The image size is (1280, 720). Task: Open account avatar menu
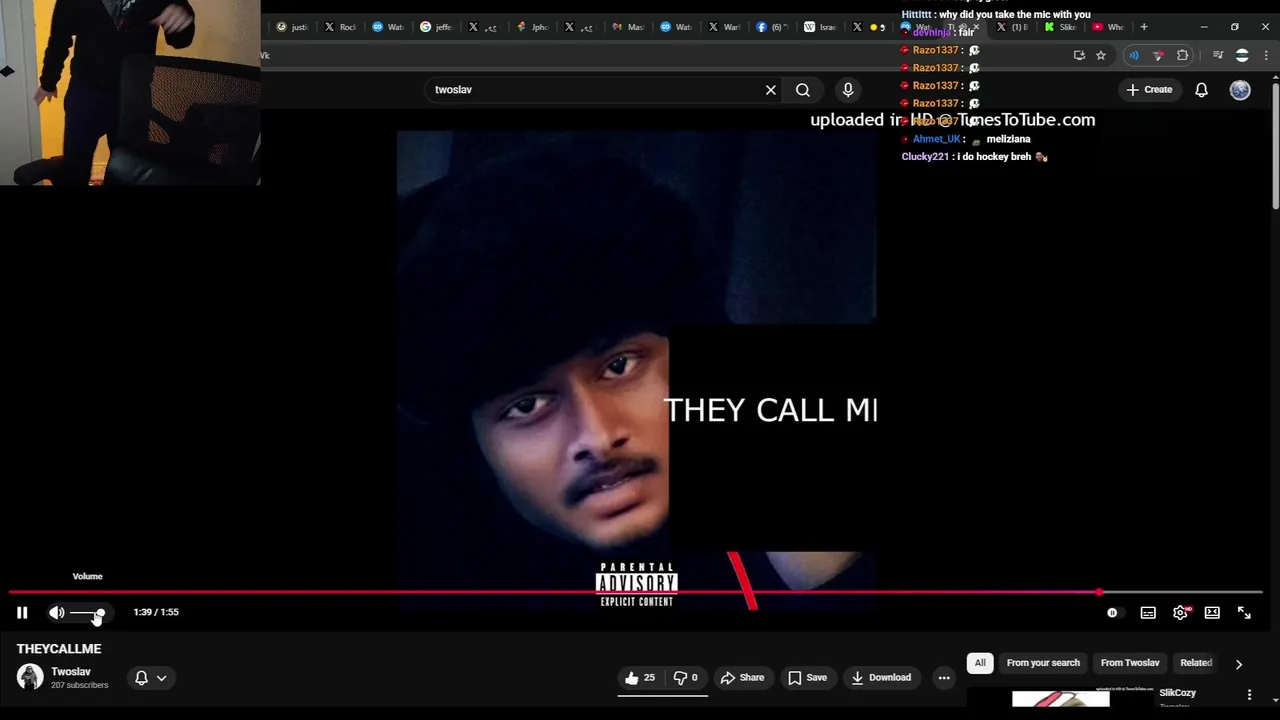[1240, 90]
